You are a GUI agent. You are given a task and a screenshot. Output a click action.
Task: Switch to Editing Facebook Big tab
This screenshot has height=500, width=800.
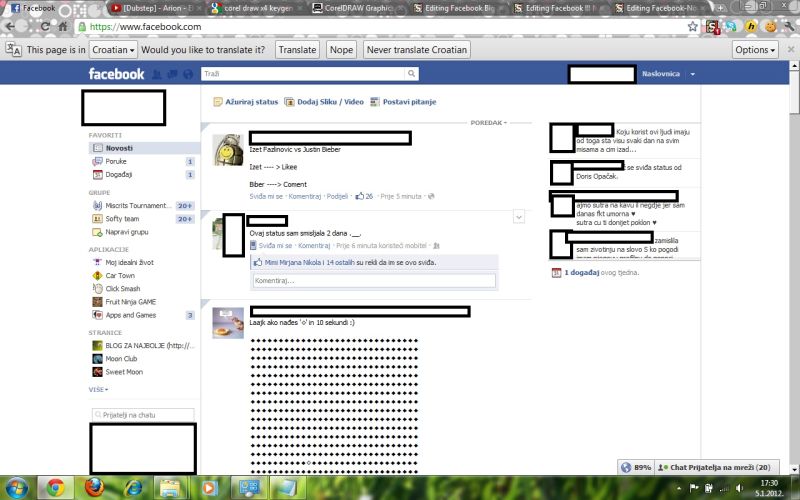pyautogui.click(x=458, y=8)
